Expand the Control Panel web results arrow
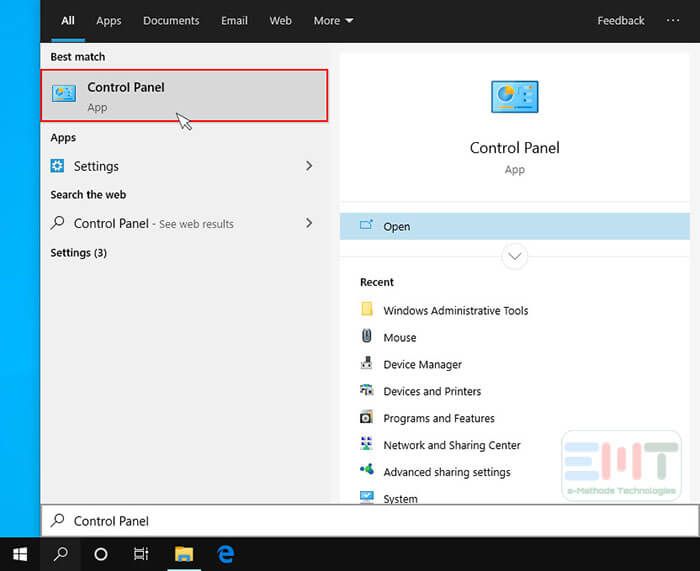The image size is (700, 571). (x=309, y=223)
